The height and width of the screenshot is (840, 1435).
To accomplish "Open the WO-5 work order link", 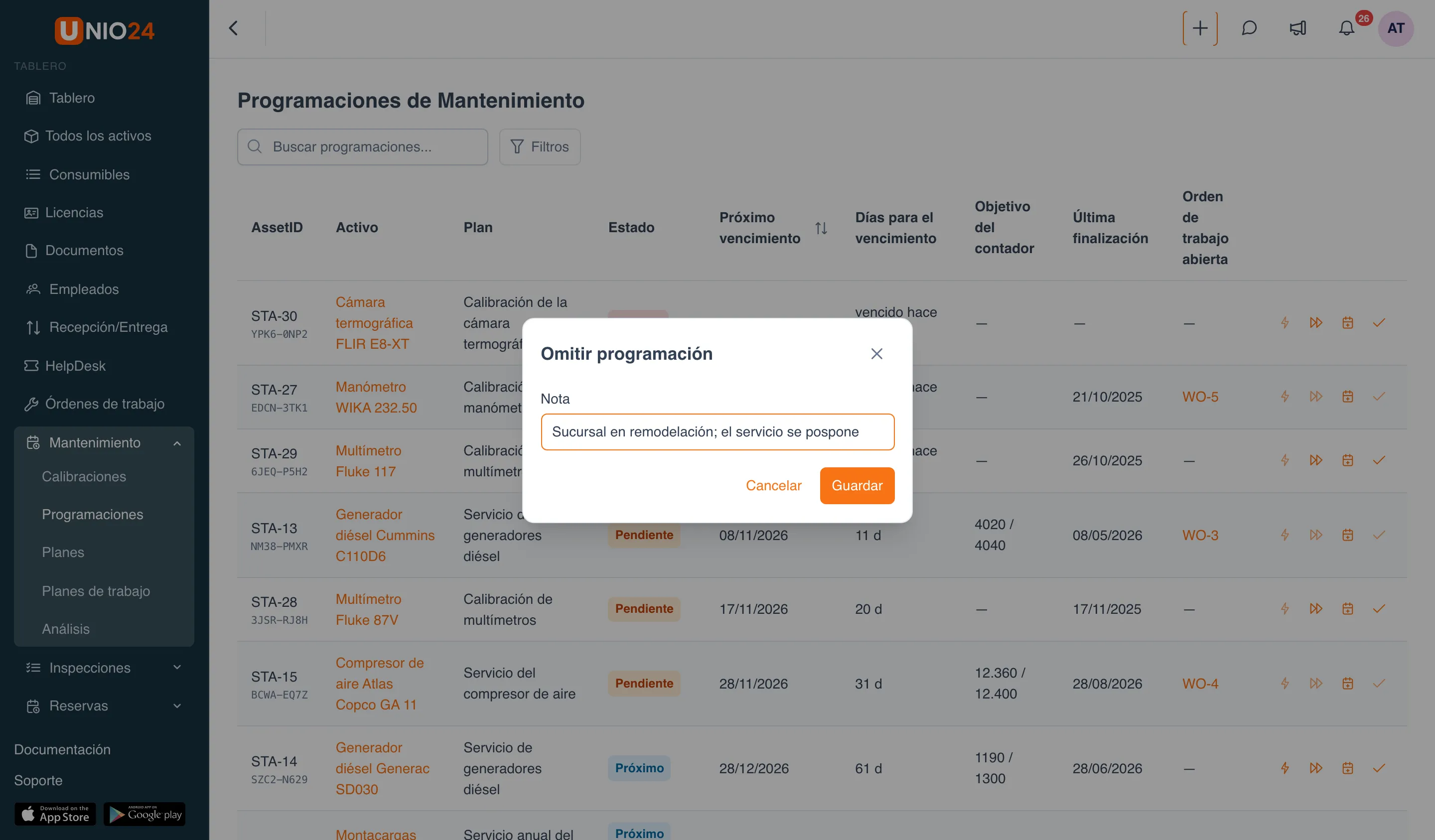I will 1200,397.
